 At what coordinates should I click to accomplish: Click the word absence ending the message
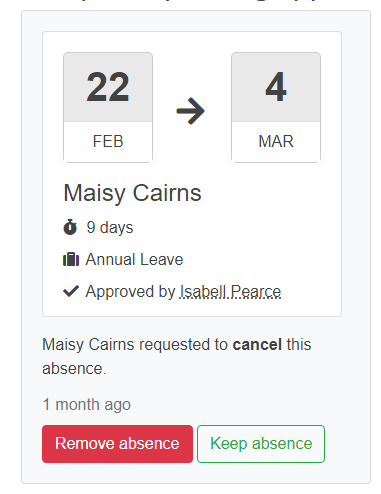click(72, 369)
